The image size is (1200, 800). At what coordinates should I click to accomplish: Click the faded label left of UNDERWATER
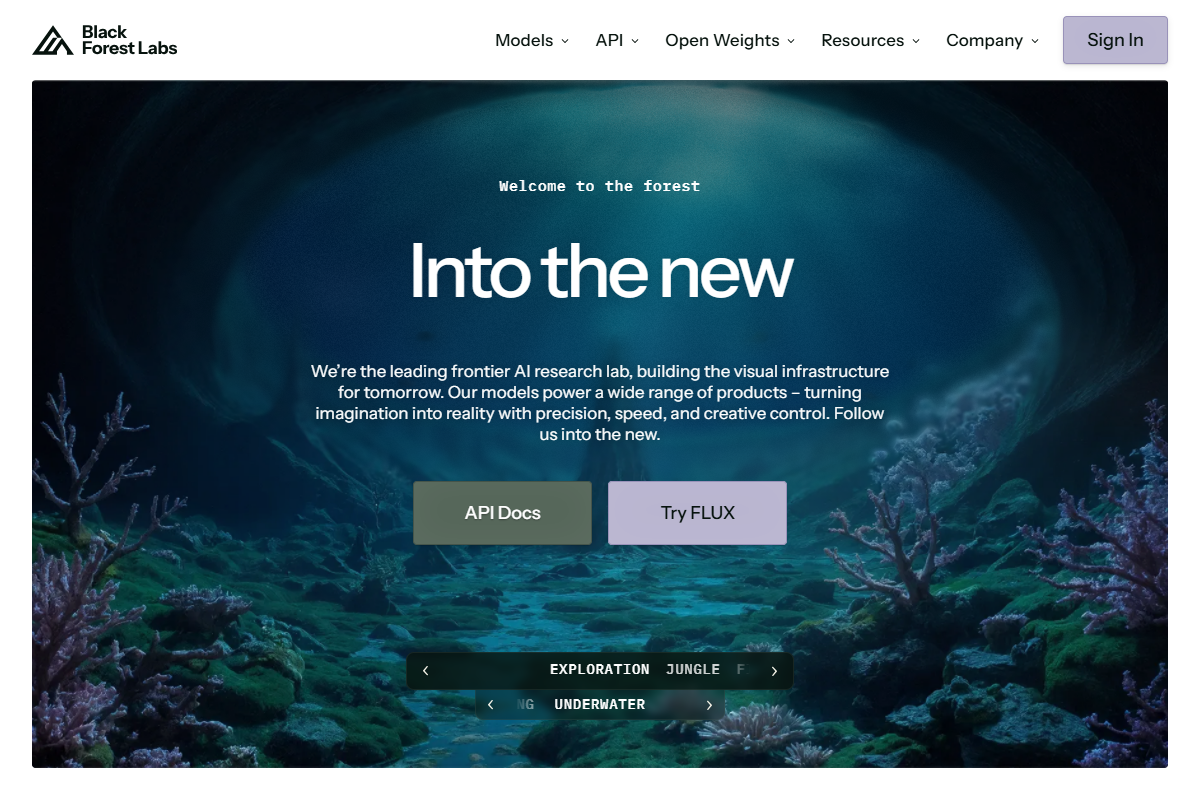(x=525, y=705)
